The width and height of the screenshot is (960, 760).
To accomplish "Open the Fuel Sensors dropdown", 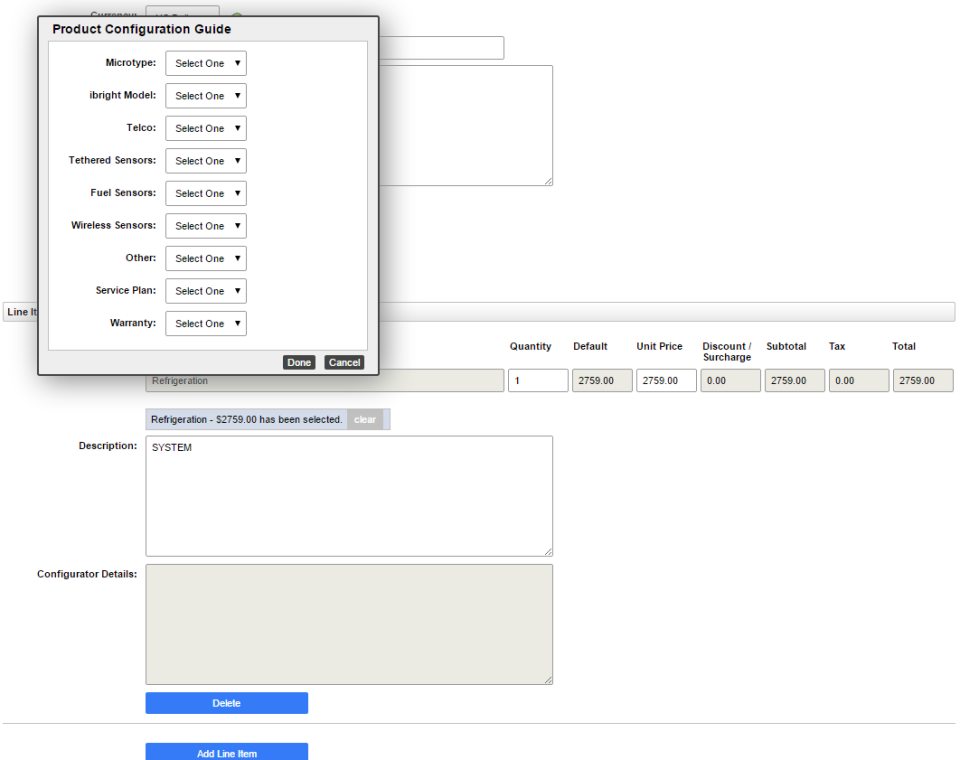I will 205,193.
